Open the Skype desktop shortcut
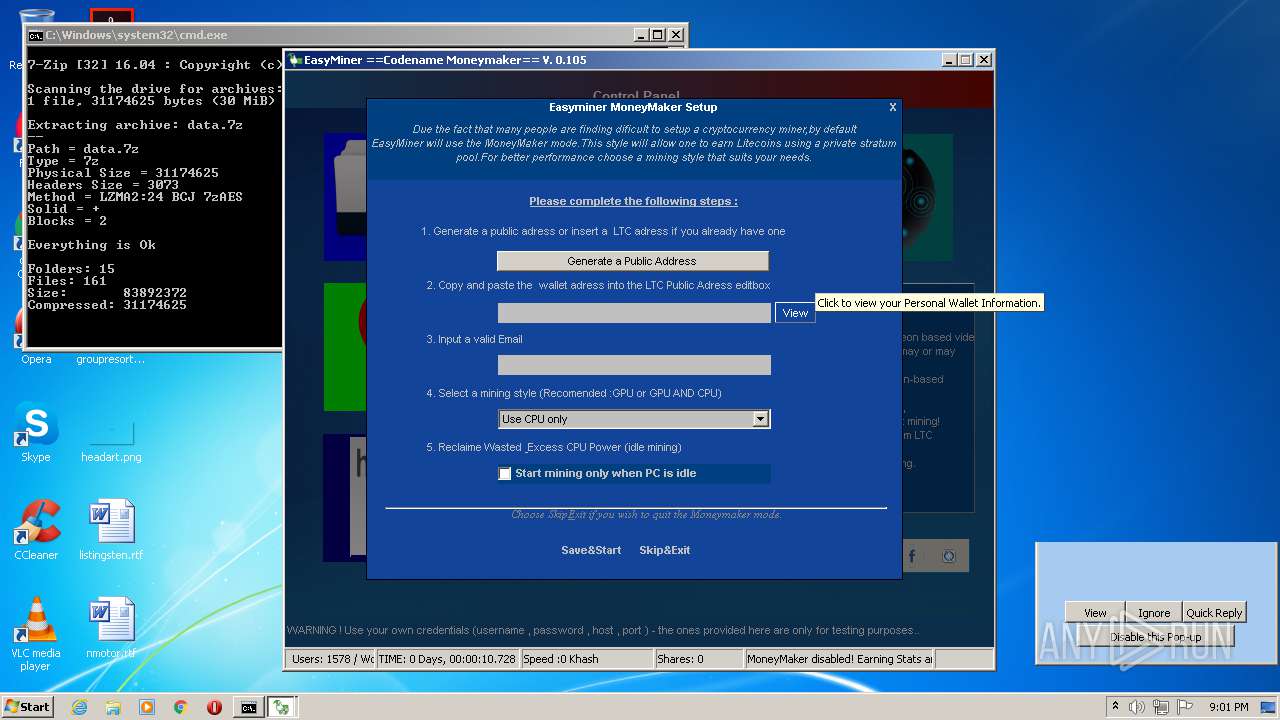1280x720 pixels. pos(36,432)
